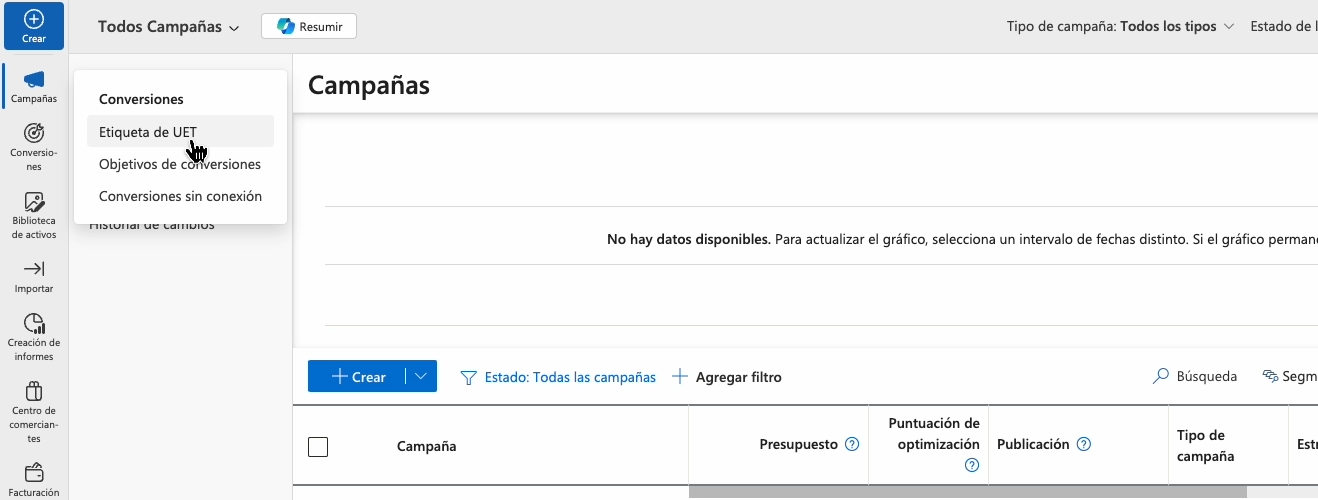This screenshot has width=1318, height=500.
Task: Select Etiqueta de UET menu item
Action: point(180,132)
